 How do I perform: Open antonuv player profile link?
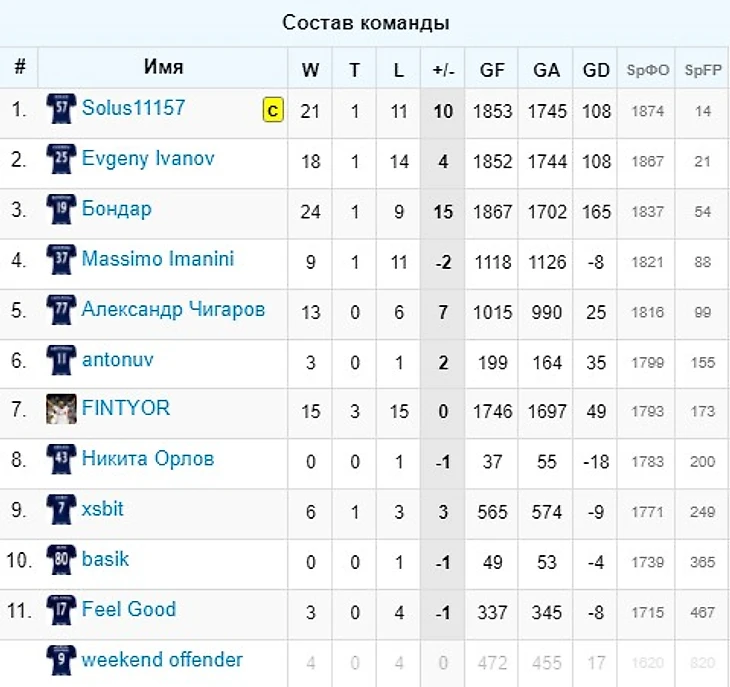(118, 359)
